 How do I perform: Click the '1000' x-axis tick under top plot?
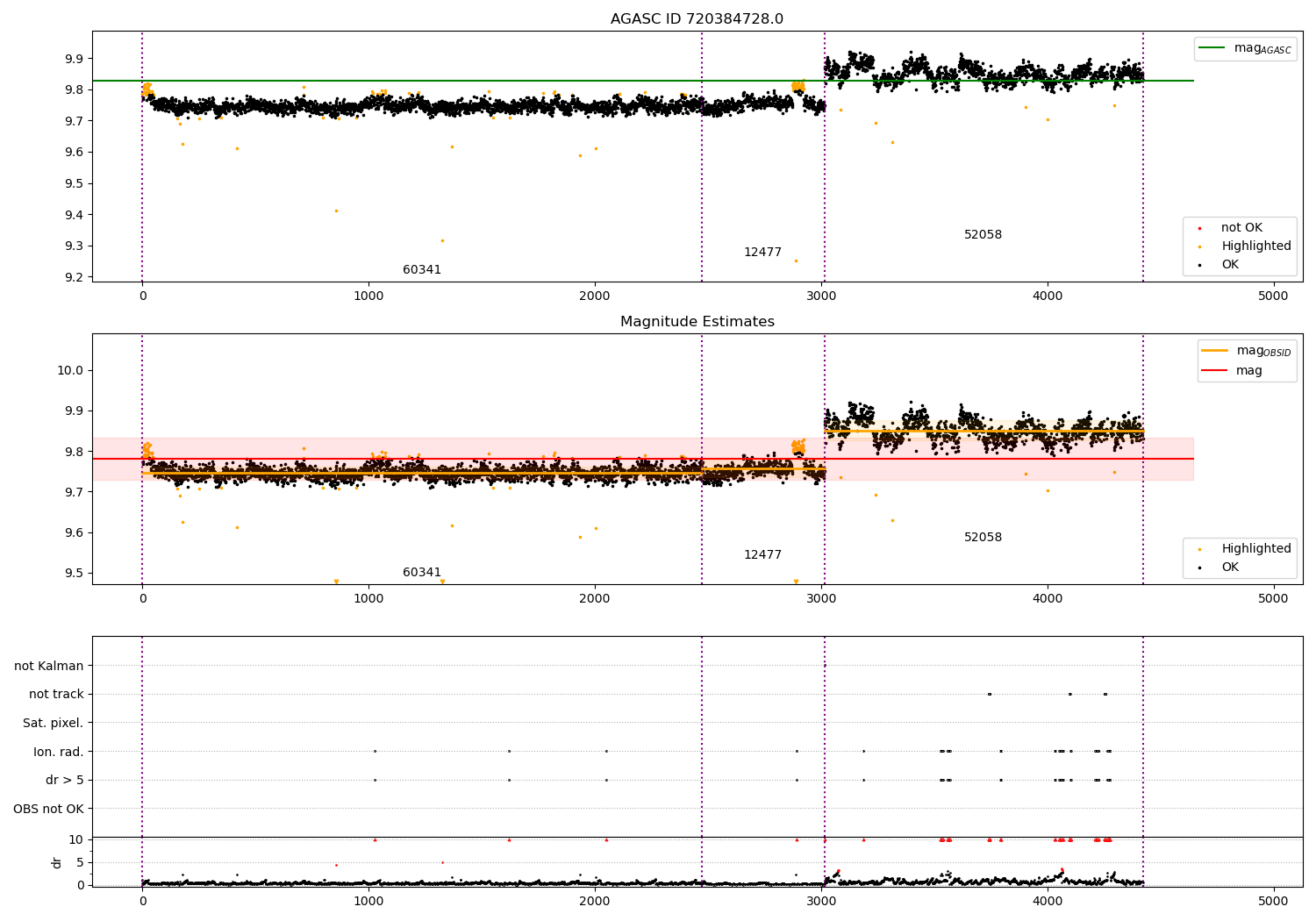pyautogui.click(x=368, y=296)
